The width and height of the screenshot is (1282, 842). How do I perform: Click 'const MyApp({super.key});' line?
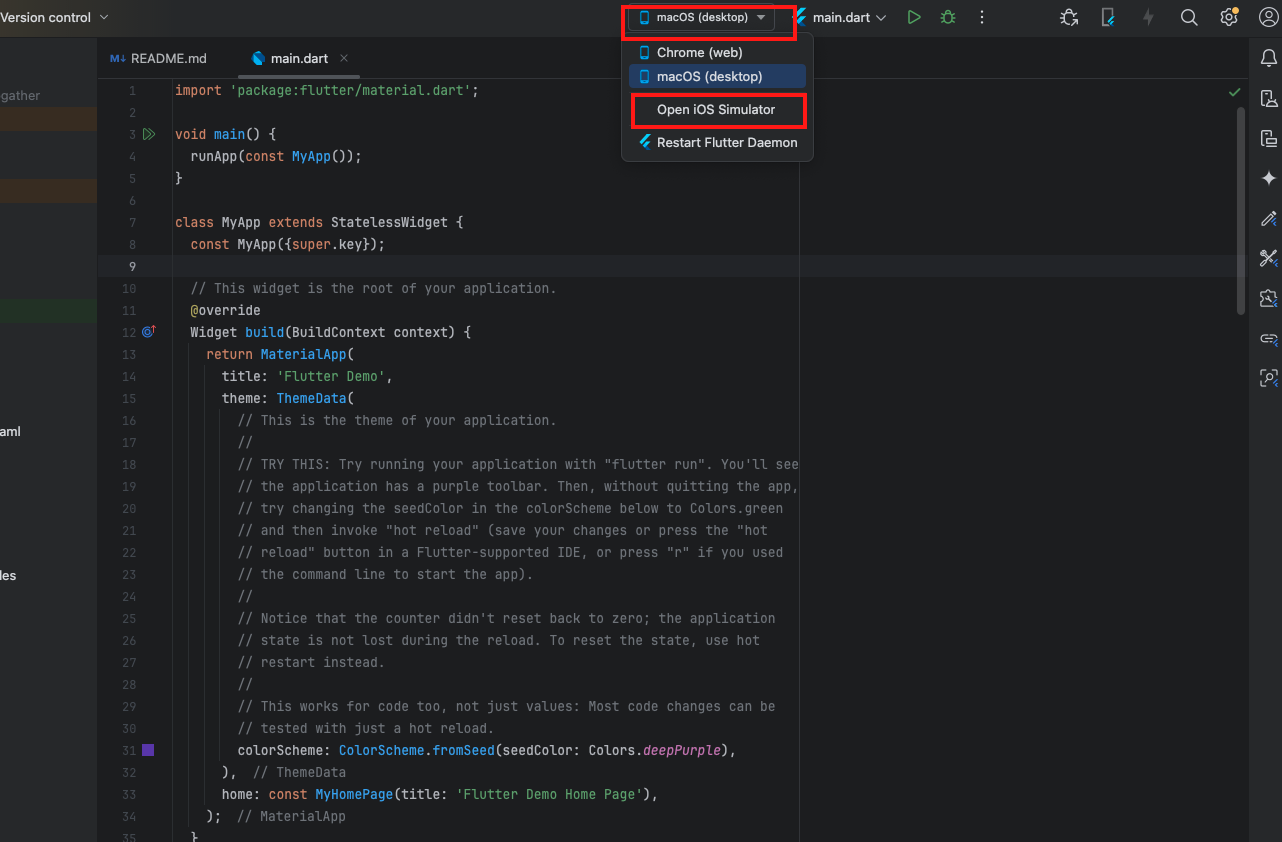(x=288, y=244)
